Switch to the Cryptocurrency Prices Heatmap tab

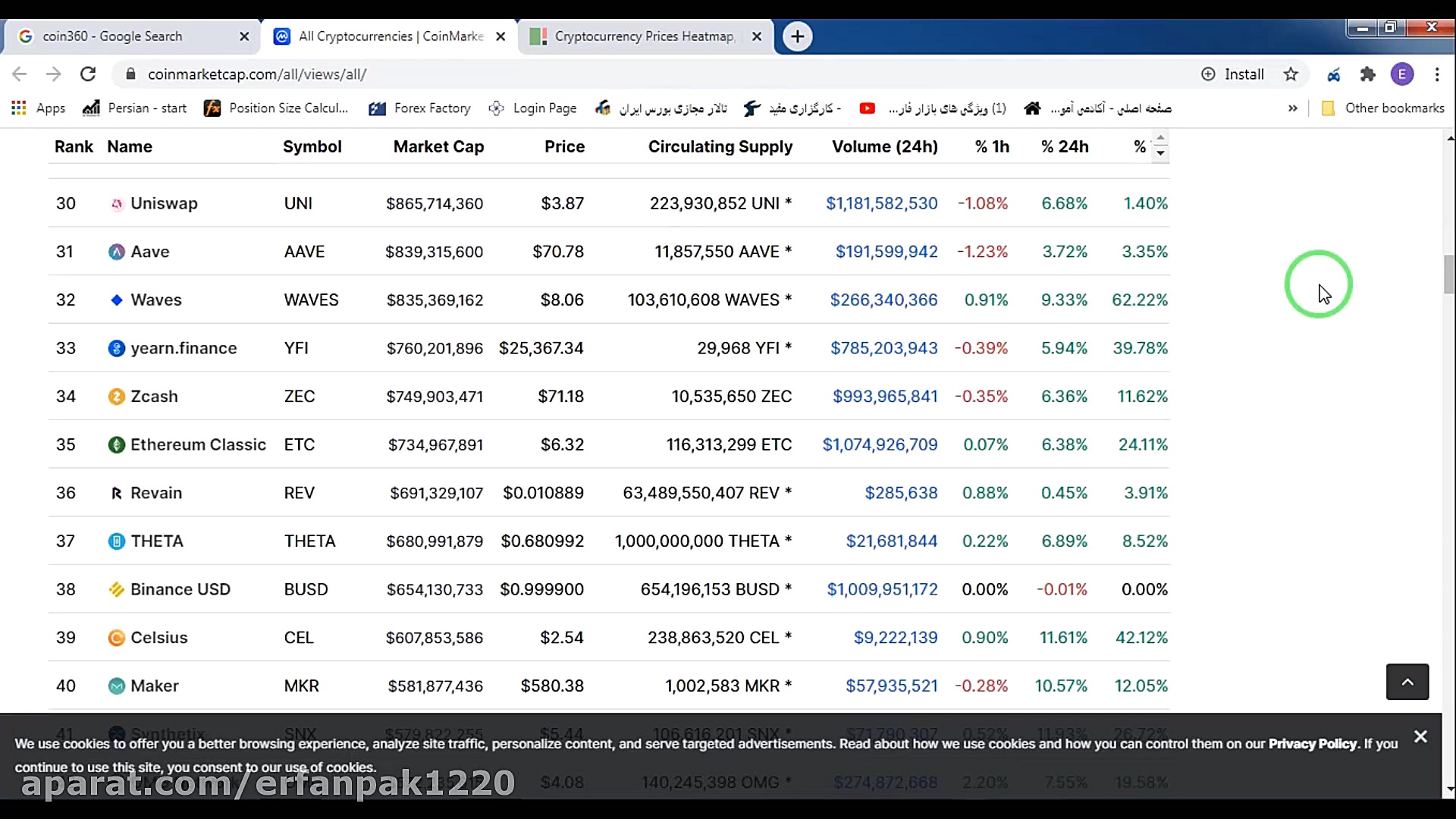click(645, 36)
